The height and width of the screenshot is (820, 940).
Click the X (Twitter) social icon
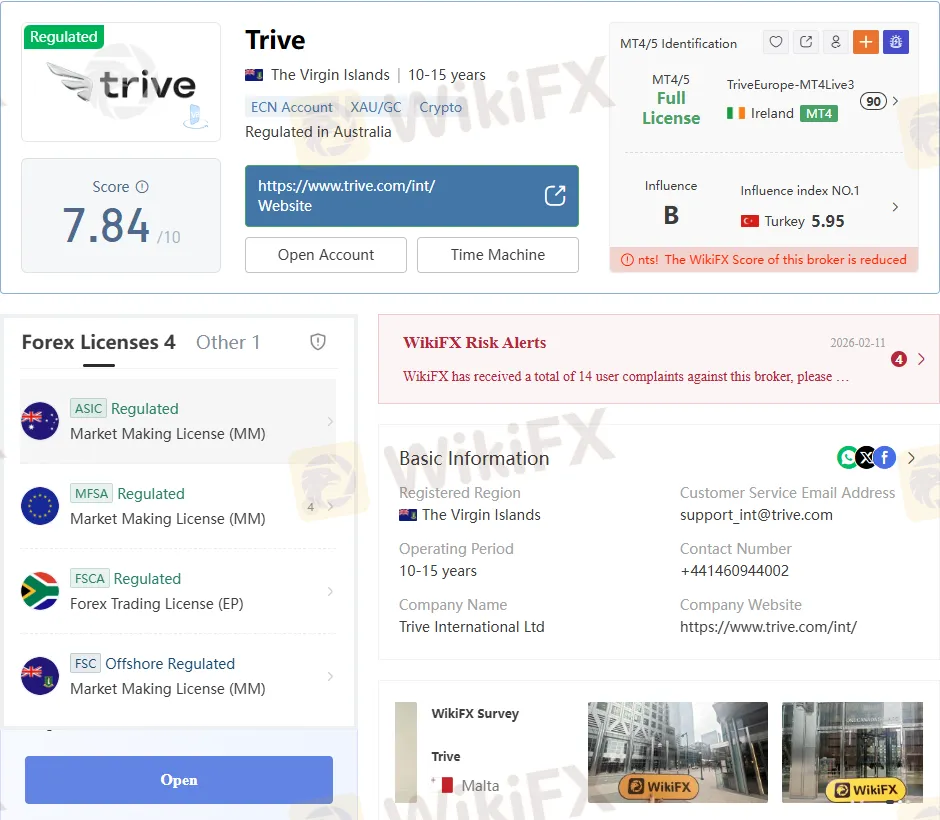tap(866, 458)
